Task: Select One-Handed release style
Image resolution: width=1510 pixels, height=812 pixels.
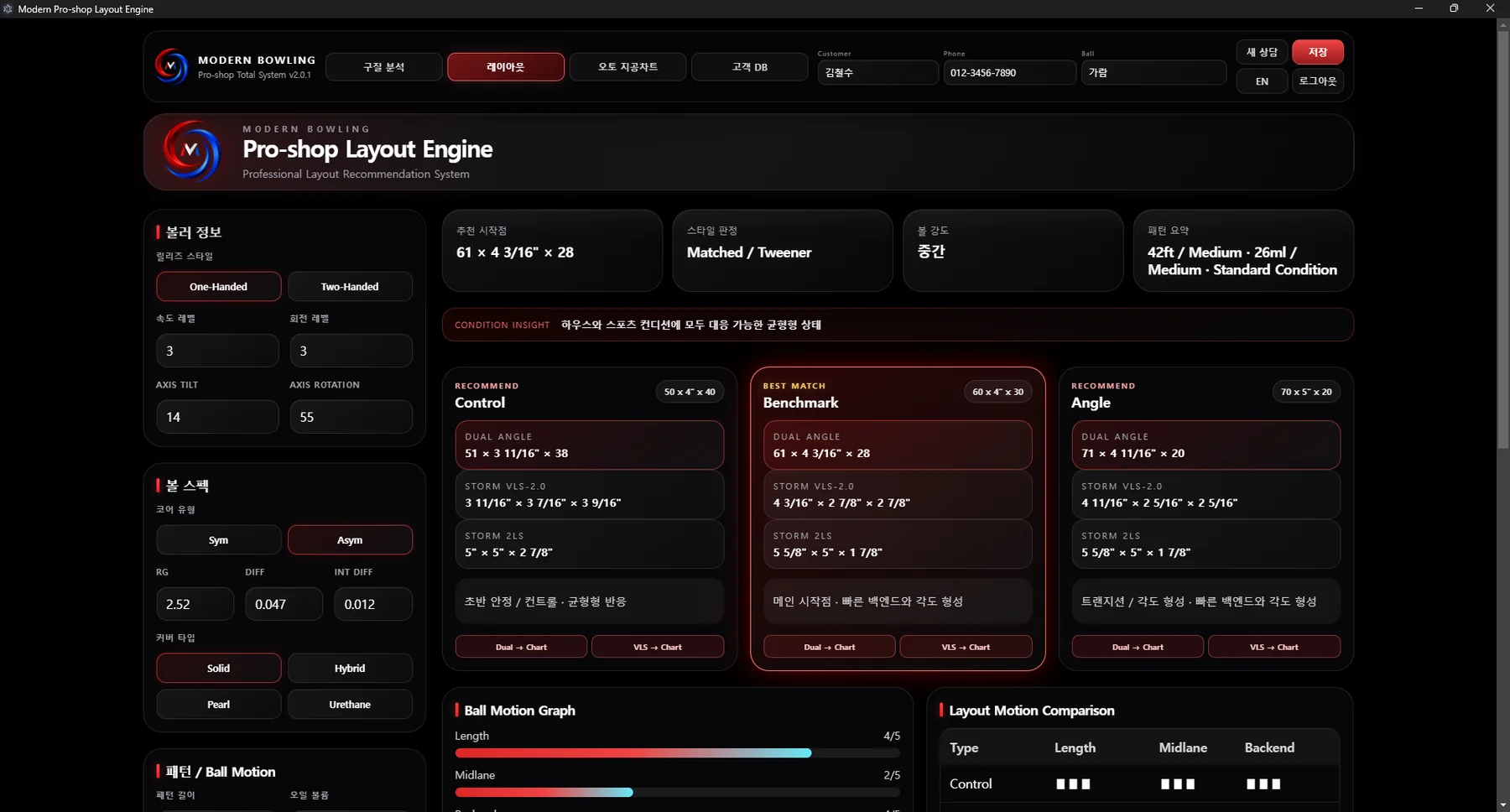Action: tap(218, 287)
